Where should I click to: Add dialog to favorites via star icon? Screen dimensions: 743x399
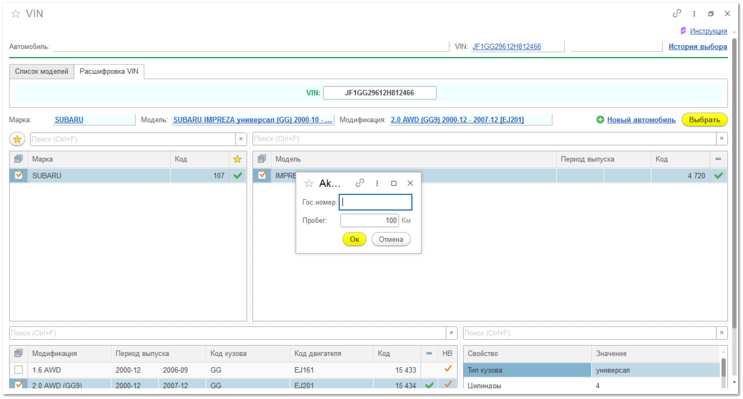pos(309,183)
